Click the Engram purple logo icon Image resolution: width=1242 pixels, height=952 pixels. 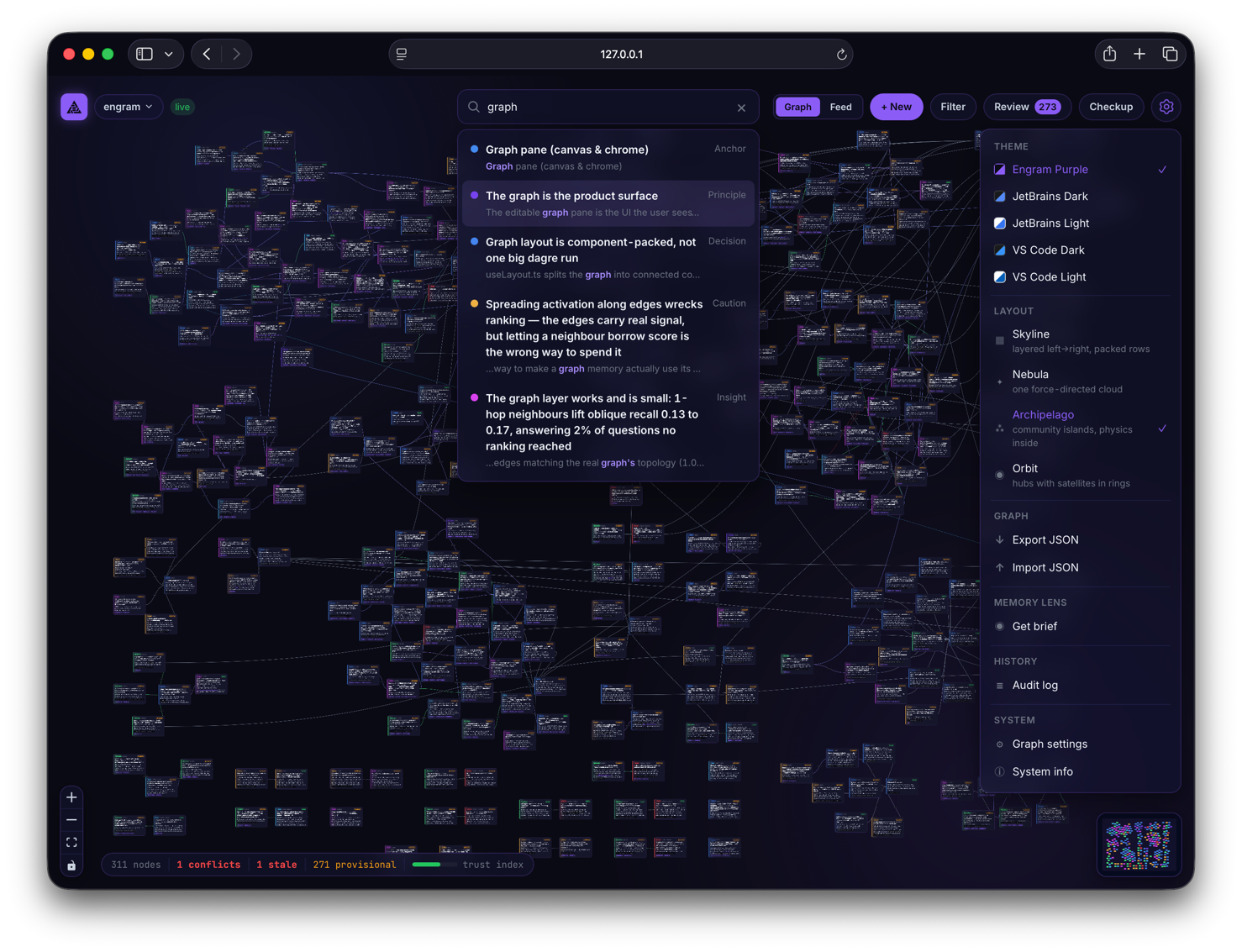[x=74, y=107]
